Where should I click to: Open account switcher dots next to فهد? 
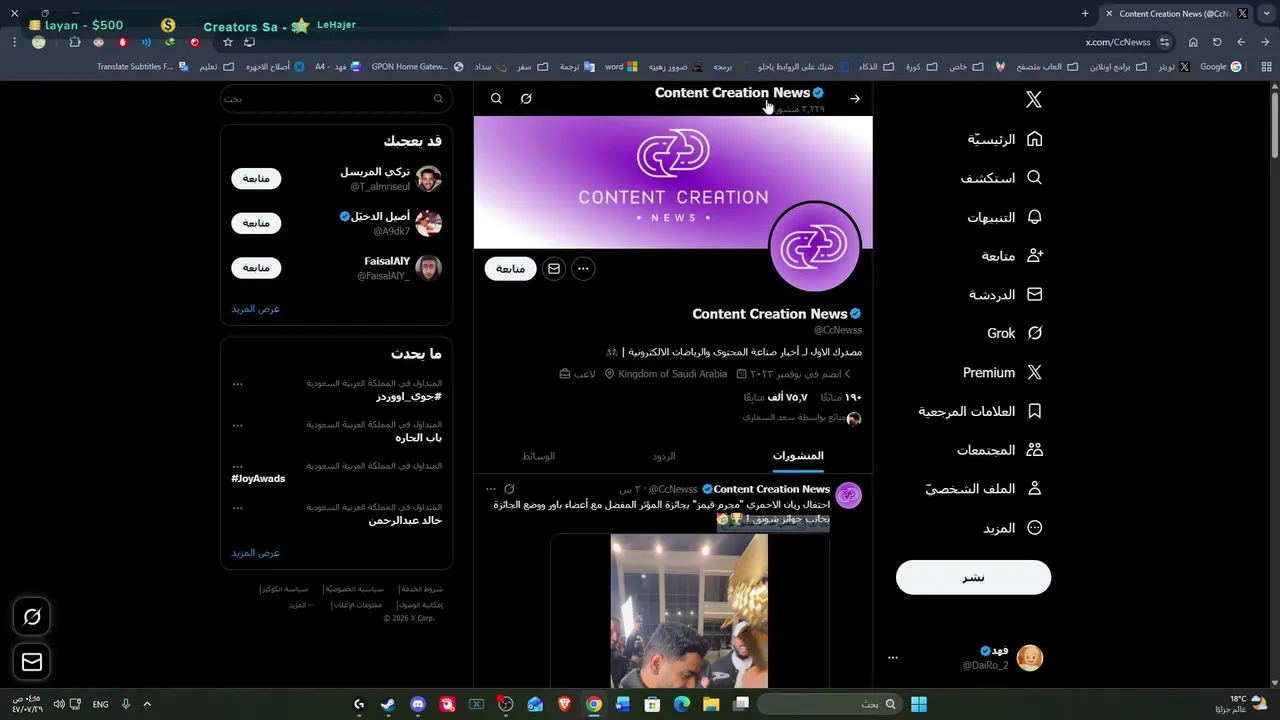pos(893,658)
